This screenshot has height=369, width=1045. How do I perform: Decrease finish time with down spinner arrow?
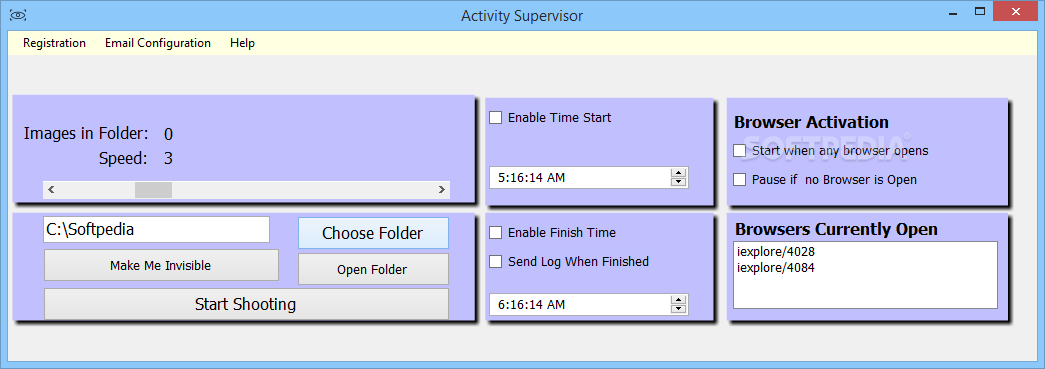[678, 308]
